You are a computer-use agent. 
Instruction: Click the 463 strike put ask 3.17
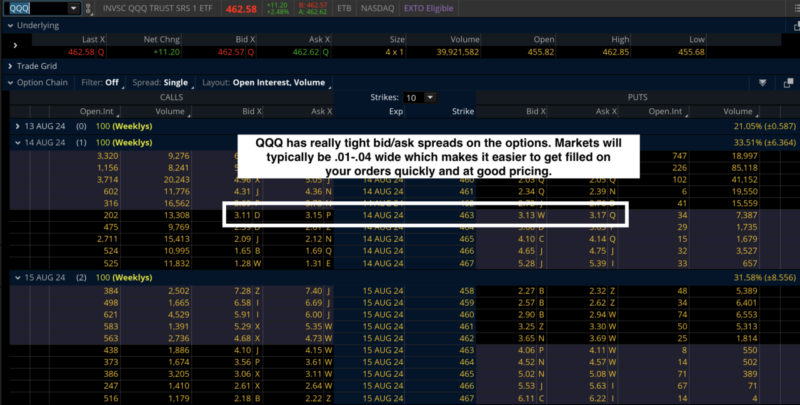[x=597, y=213]
